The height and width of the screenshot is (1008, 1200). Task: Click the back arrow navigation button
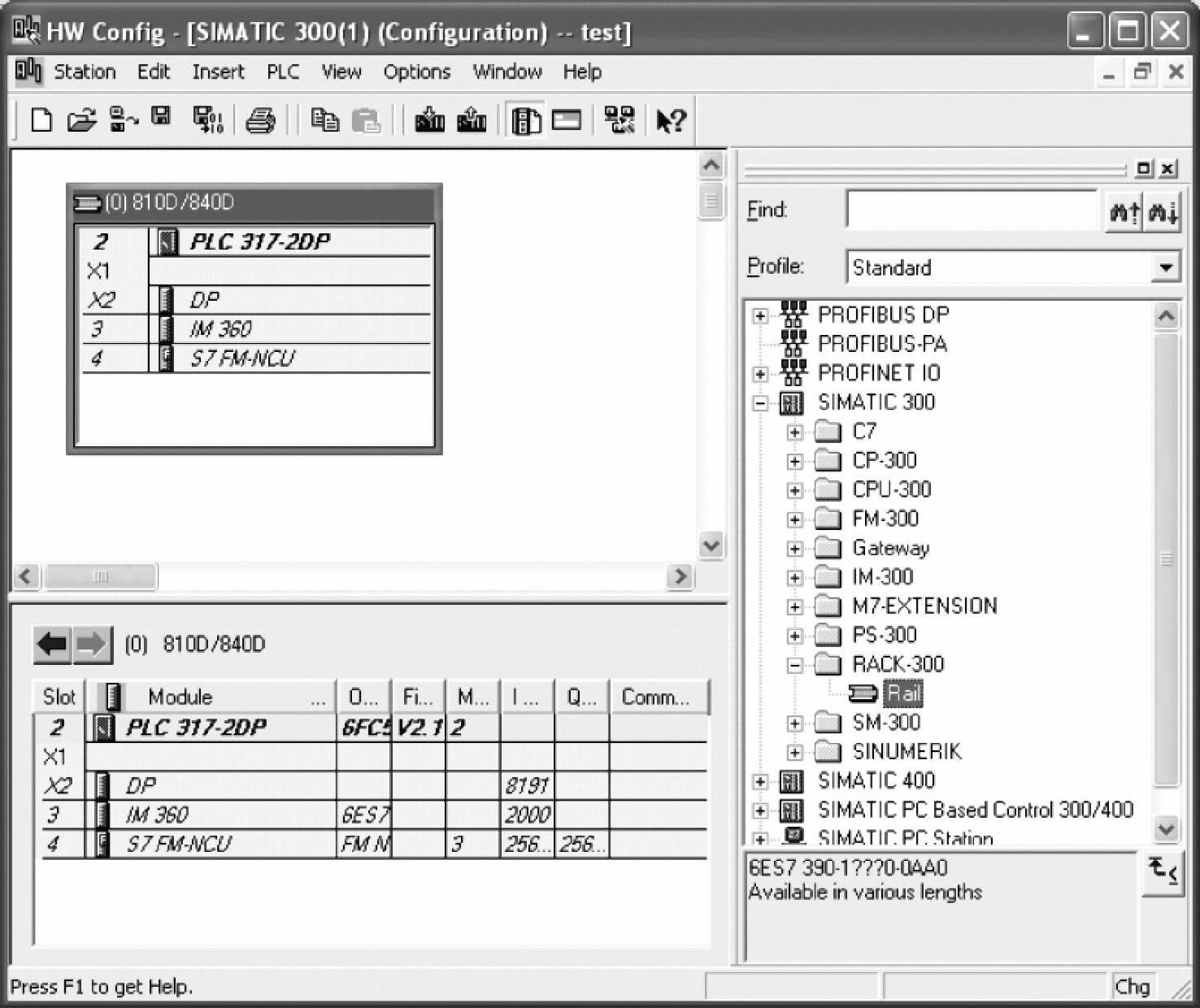(x=53, y=645)
